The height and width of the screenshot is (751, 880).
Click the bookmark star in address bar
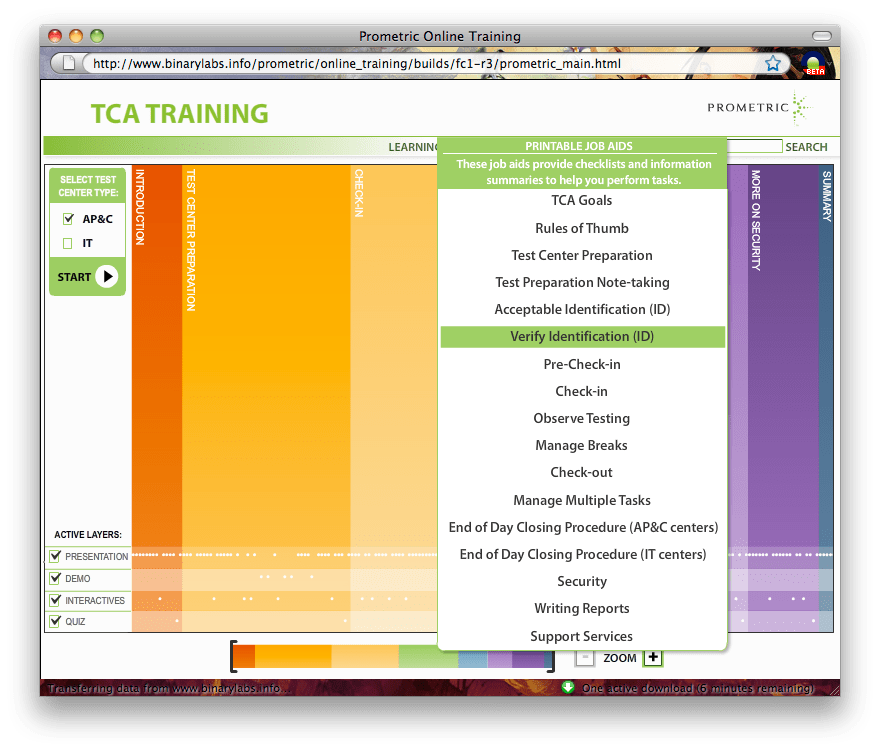pyautogui.click(x=773, y=63)
